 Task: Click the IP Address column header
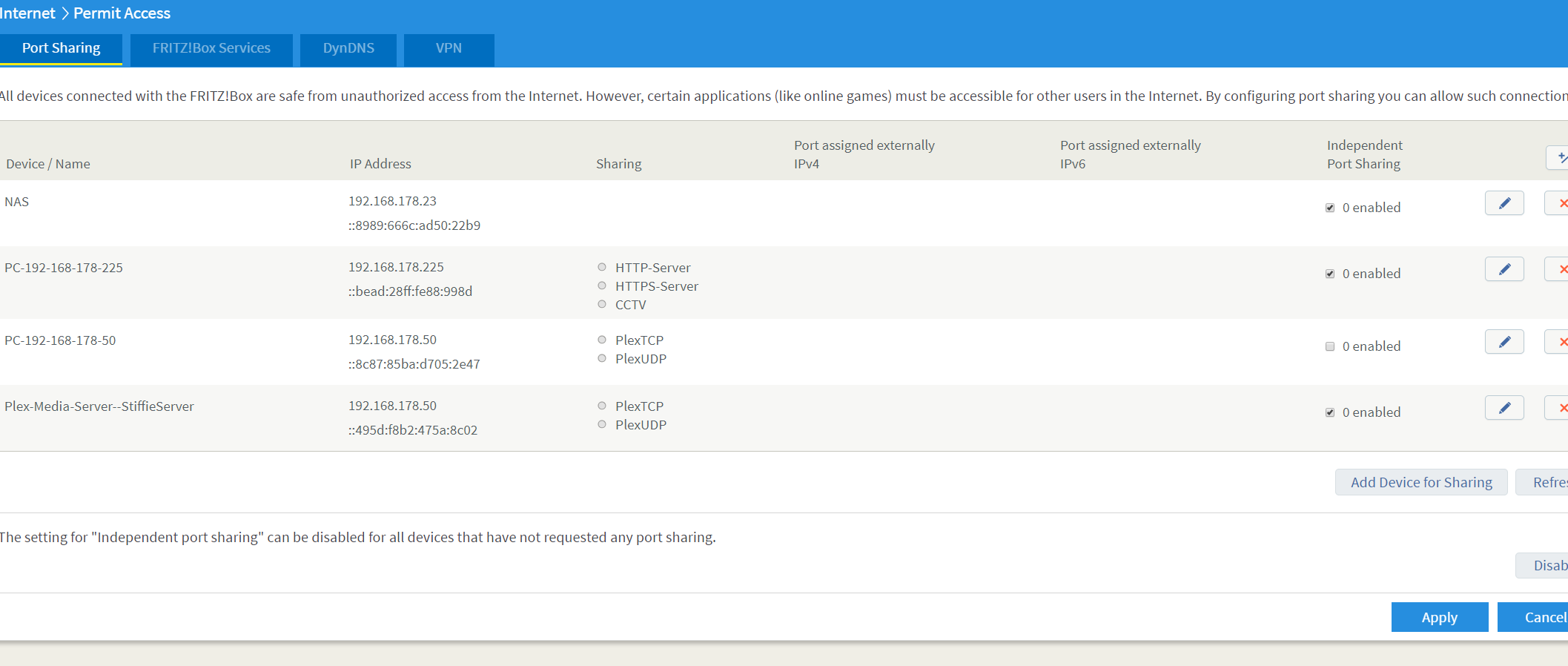pos(380,164)
